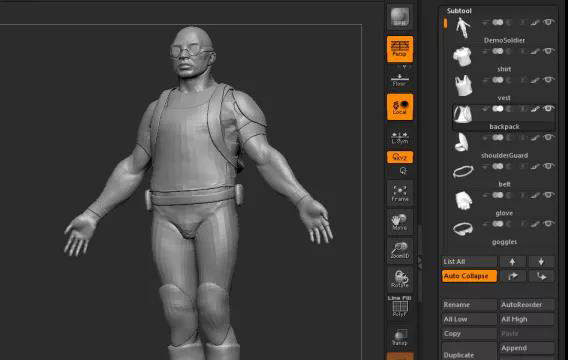Click the Append button
The image size is (568, 360).
click(527, 348)
